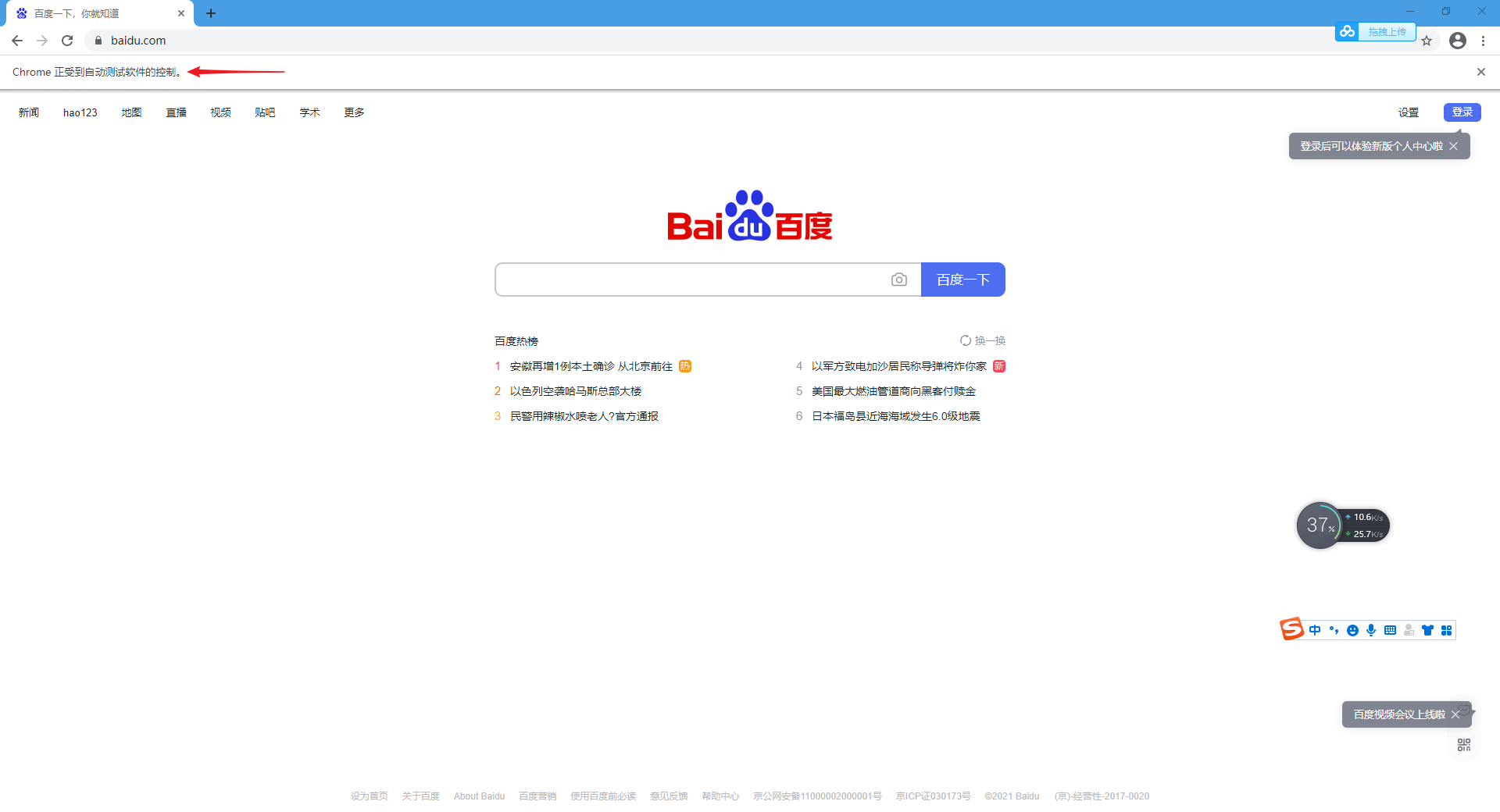This screenshot has width=1500, height=812.
Task: Expand the 更多 menu
Action: click(354, 112)
